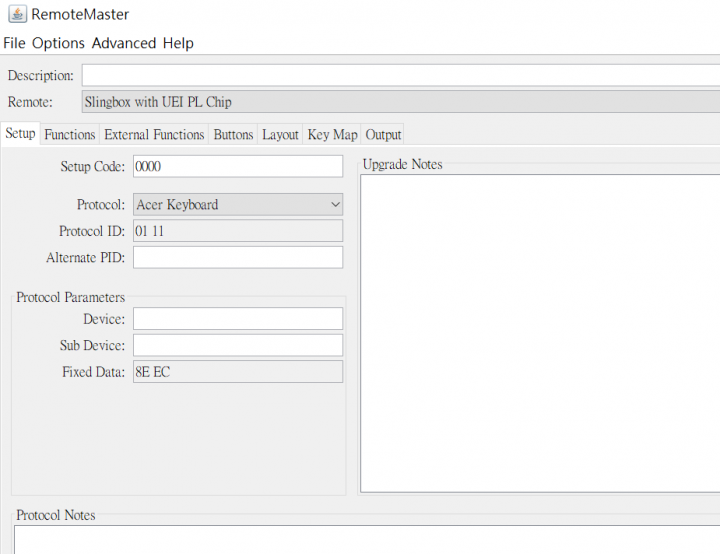Click the 'Alternate PID:' label
The width and height of the screenshot is (720, 554).
tap(85, 257)
